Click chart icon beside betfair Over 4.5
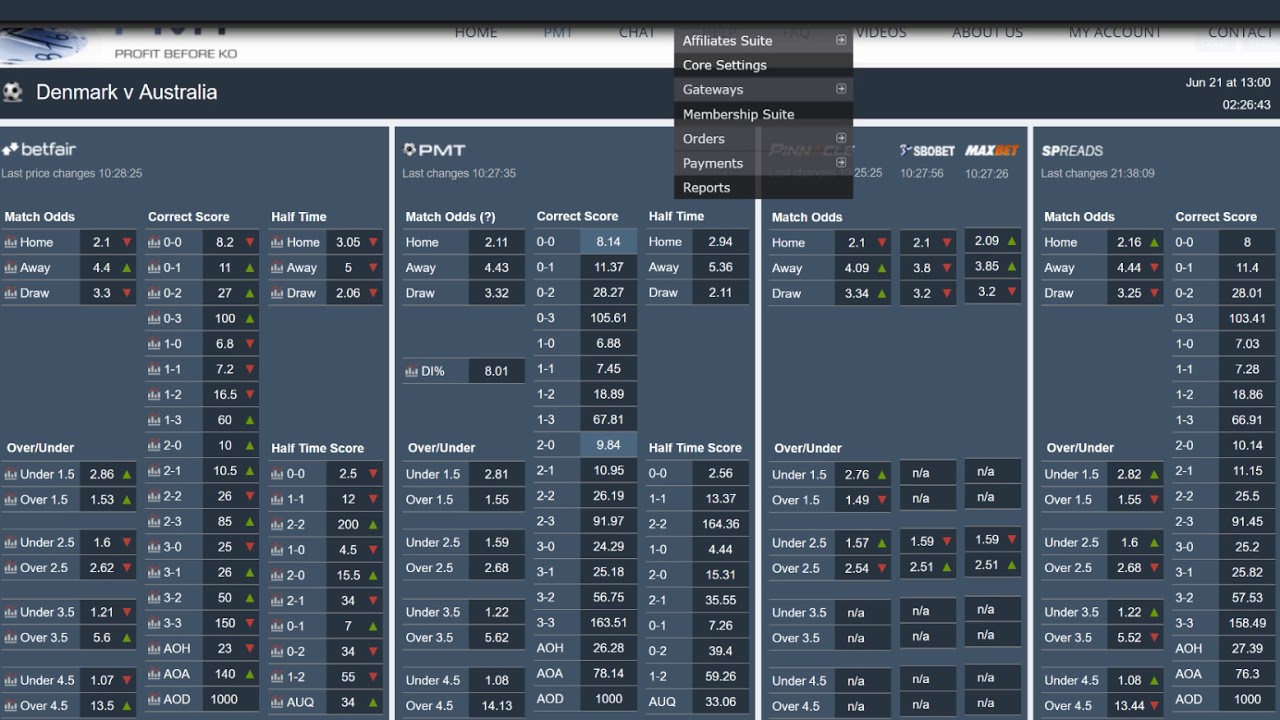The width and height of the screenshot is (1280, 720). pyautogui.click(x=11, y=706)
